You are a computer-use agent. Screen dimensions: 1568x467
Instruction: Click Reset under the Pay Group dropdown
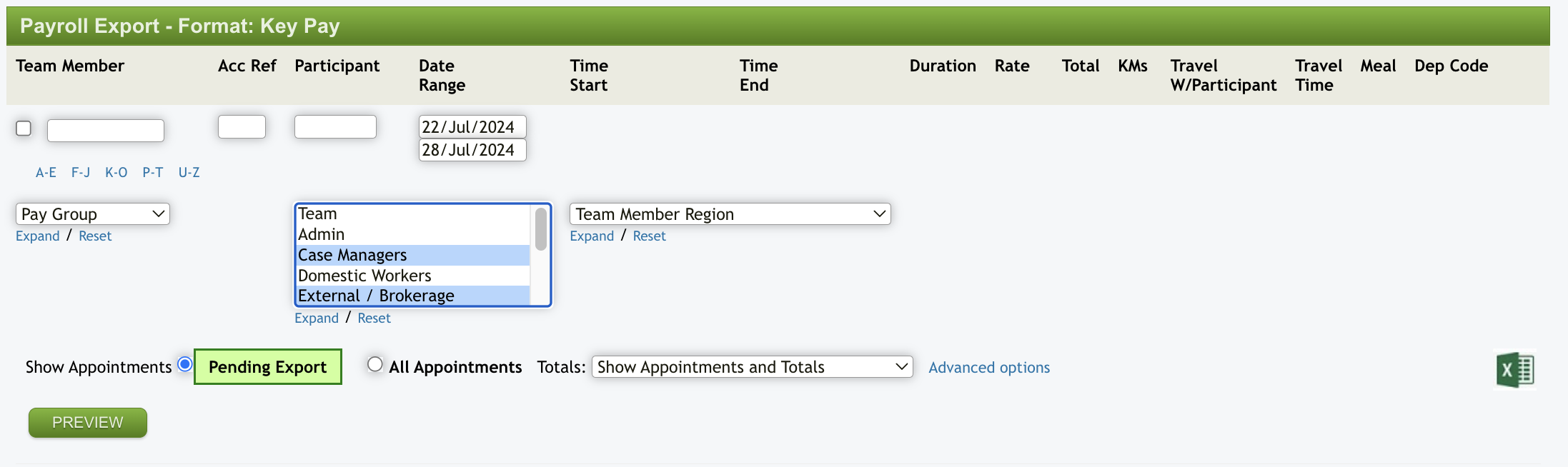tap(95, 236)
